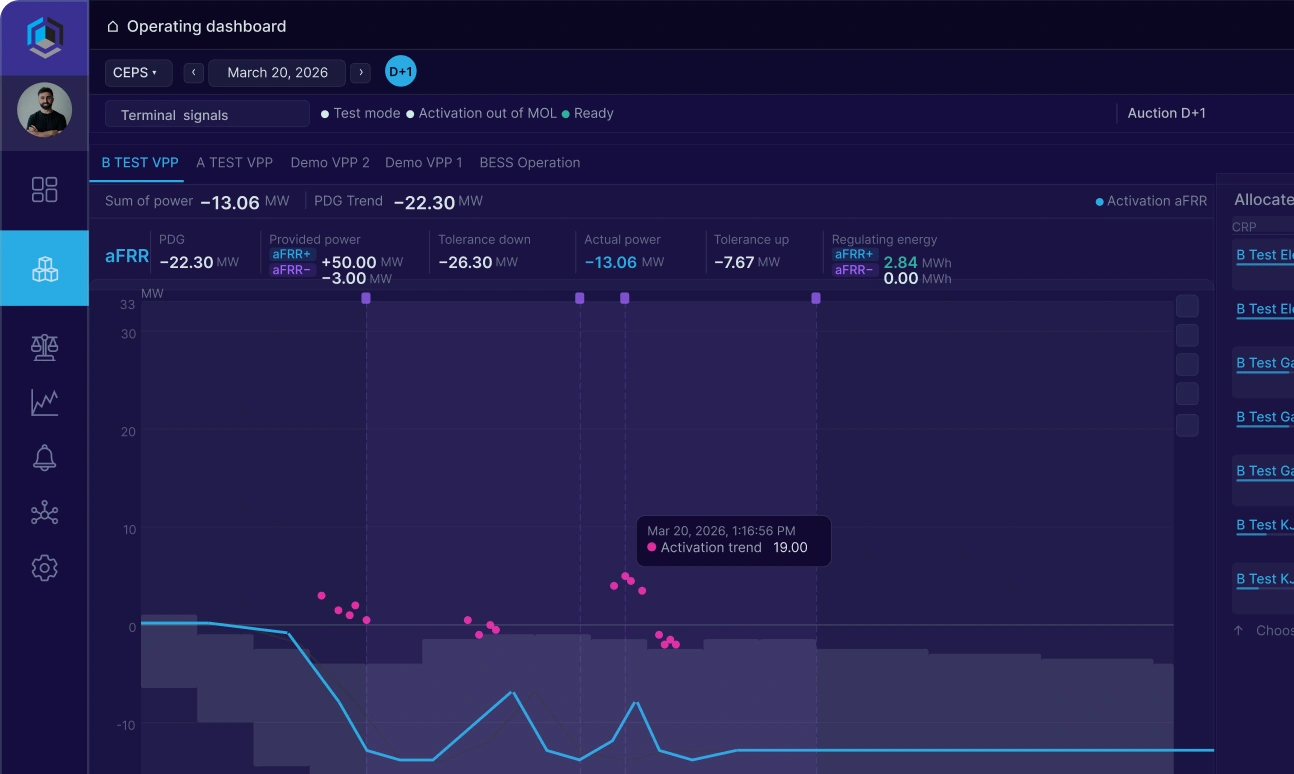Image resolution: width=1294 pixels, height=774 pixels.
Task: Click the Sum of power label
Action: [149, 201]
